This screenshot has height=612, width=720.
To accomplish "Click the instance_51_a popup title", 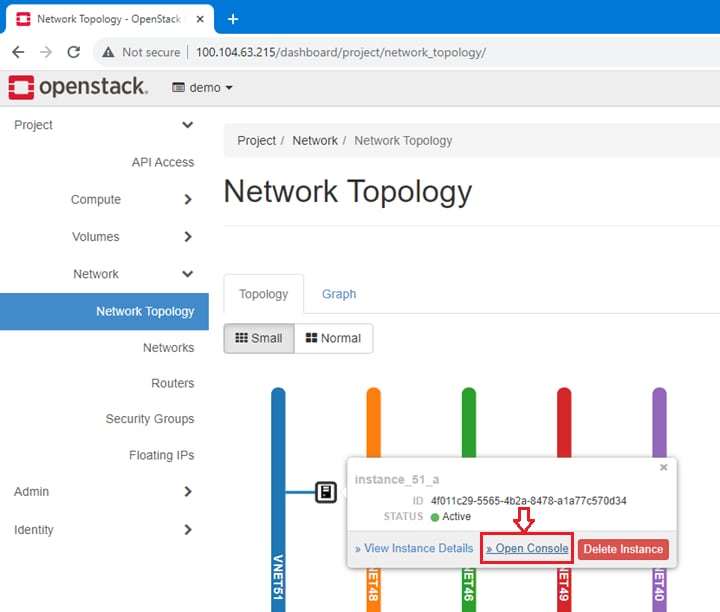I will coord(397,480).
